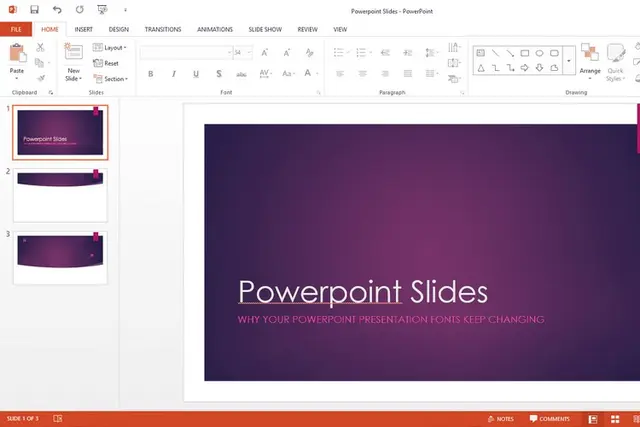Toggle Italic formatting
Screen dimensions: 640x427
pyautogui.click(x=173, y=74)
